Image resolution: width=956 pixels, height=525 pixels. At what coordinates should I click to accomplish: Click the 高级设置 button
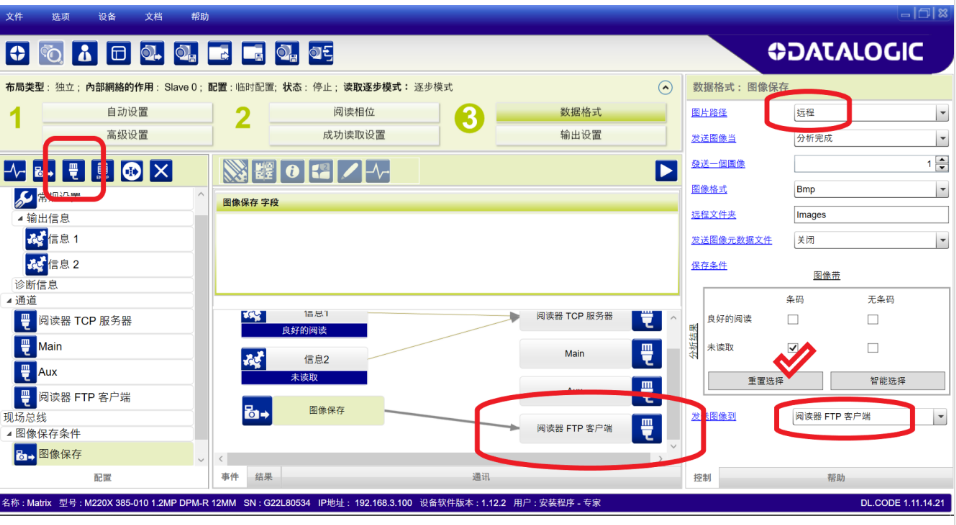tap(127, 135)
